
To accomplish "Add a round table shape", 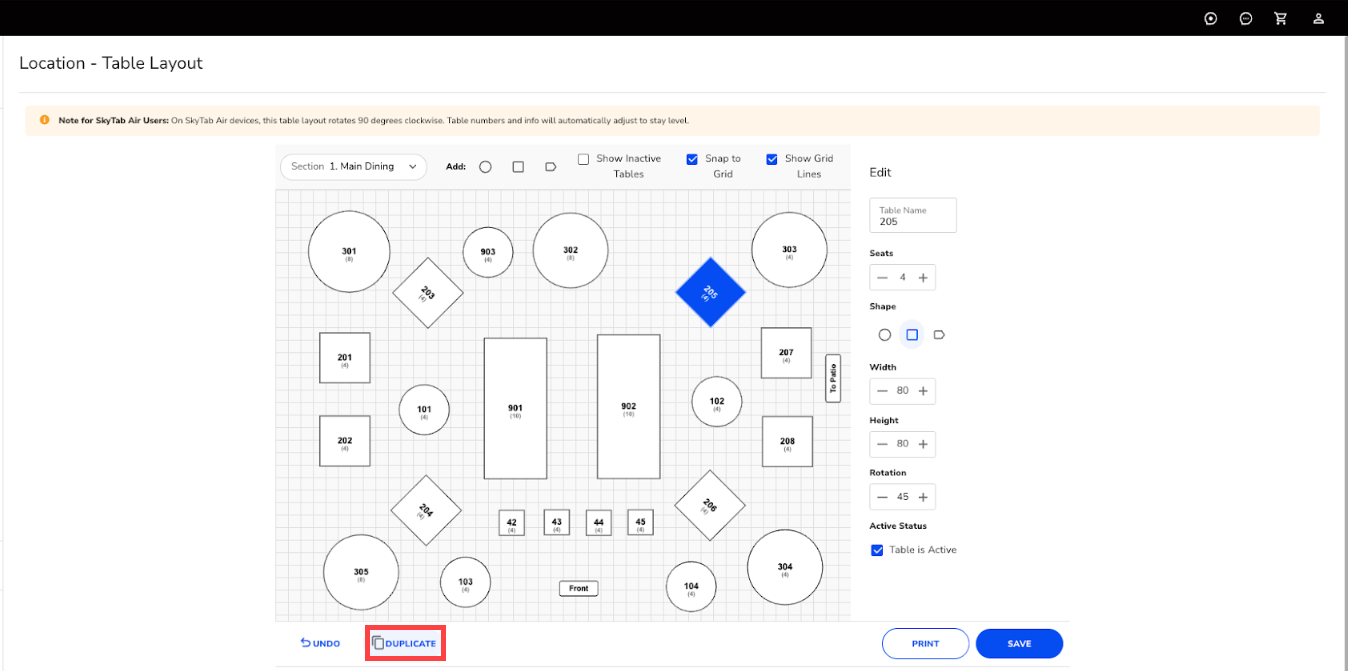I will click(485, 167).
